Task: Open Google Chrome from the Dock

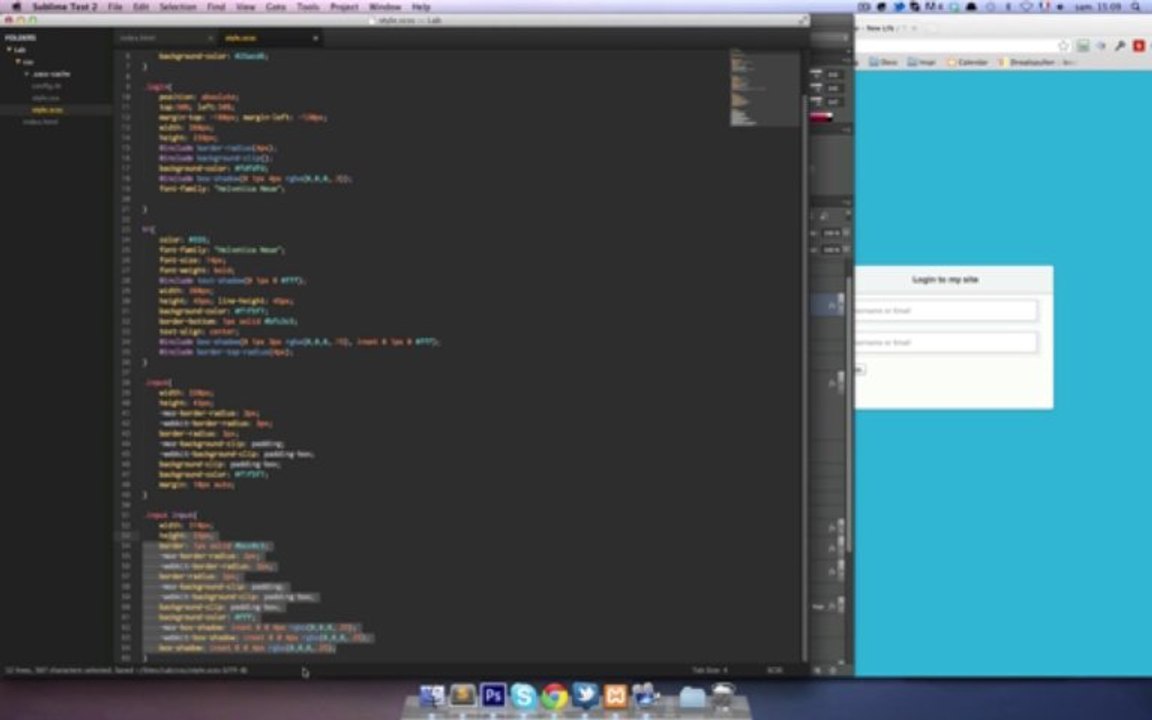Action: point(555,695)
